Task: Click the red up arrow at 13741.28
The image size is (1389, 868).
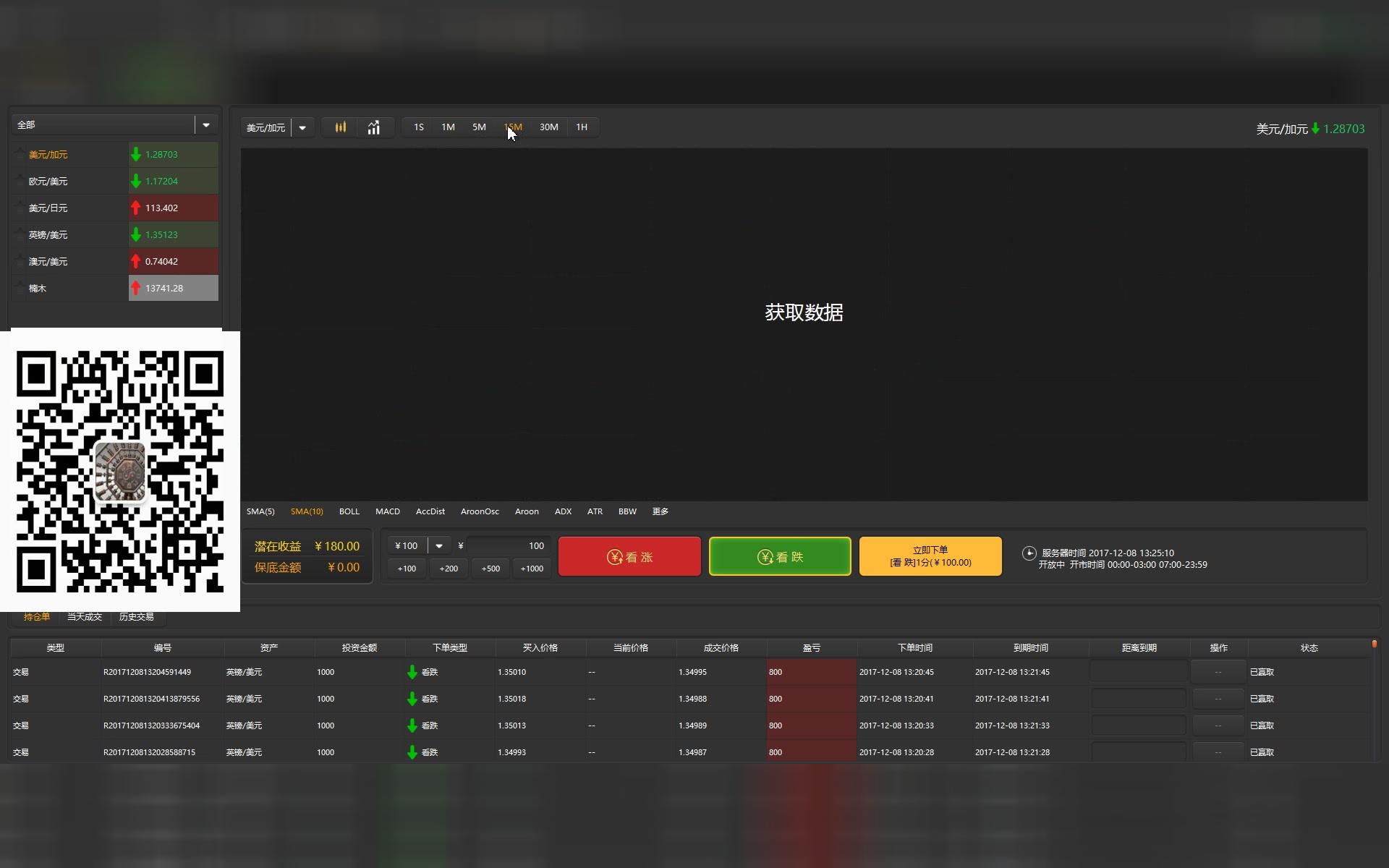Action: (135, 288)
